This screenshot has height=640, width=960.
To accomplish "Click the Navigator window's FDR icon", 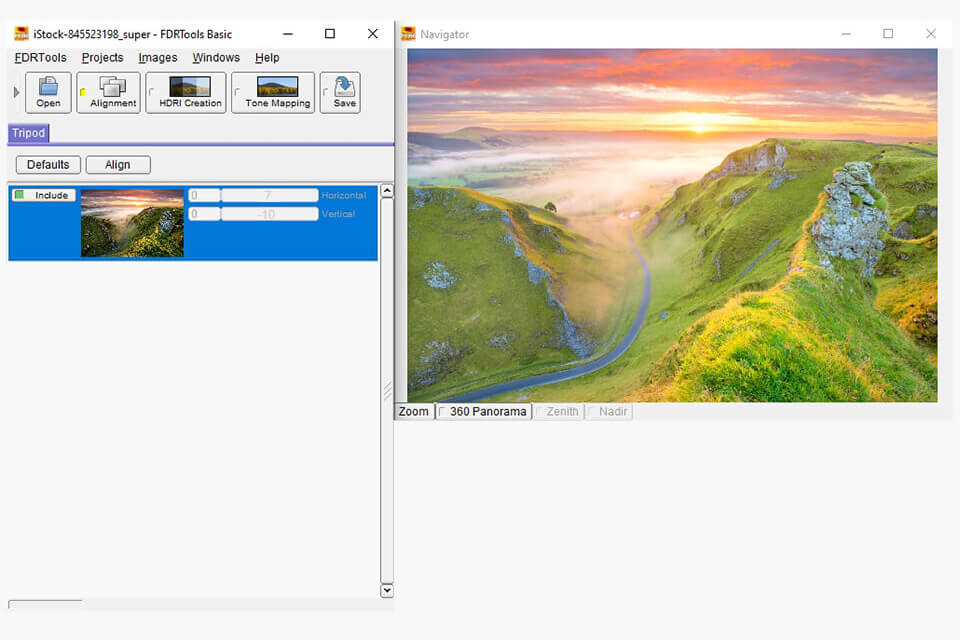I will tap(408, 33).
